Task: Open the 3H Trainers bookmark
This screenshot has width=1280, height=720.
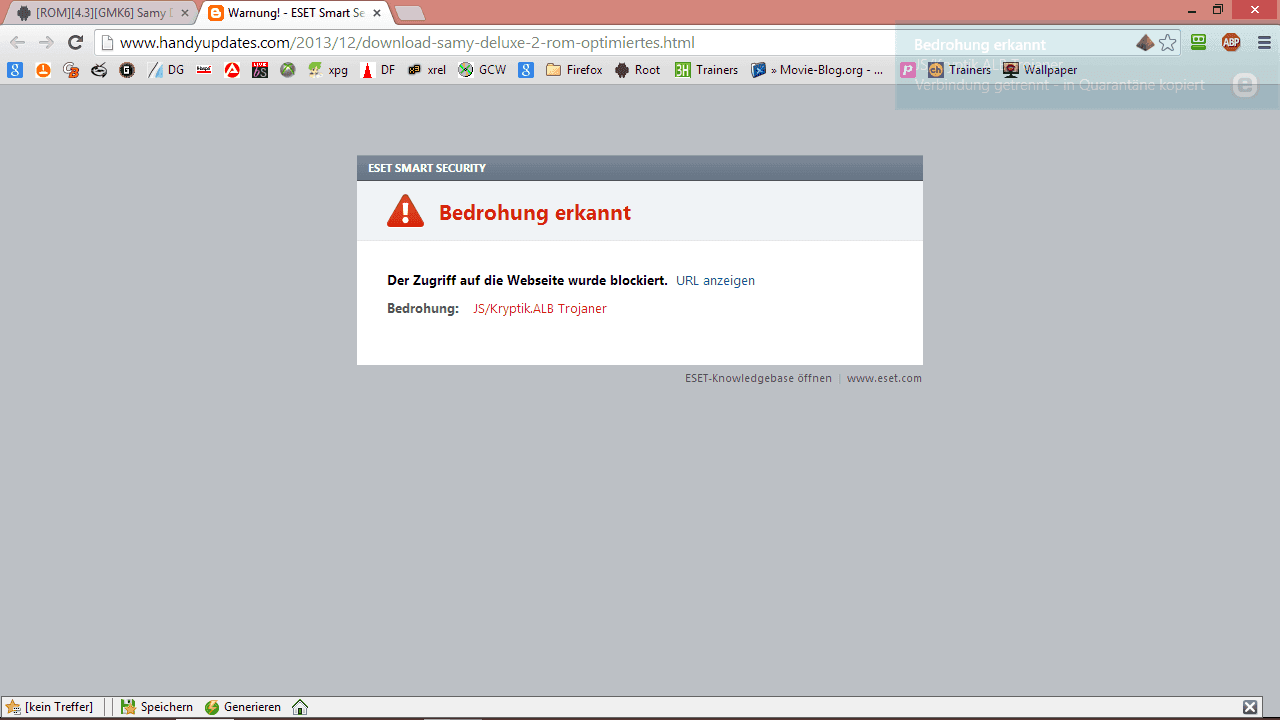Action: [x=706, y=70]
